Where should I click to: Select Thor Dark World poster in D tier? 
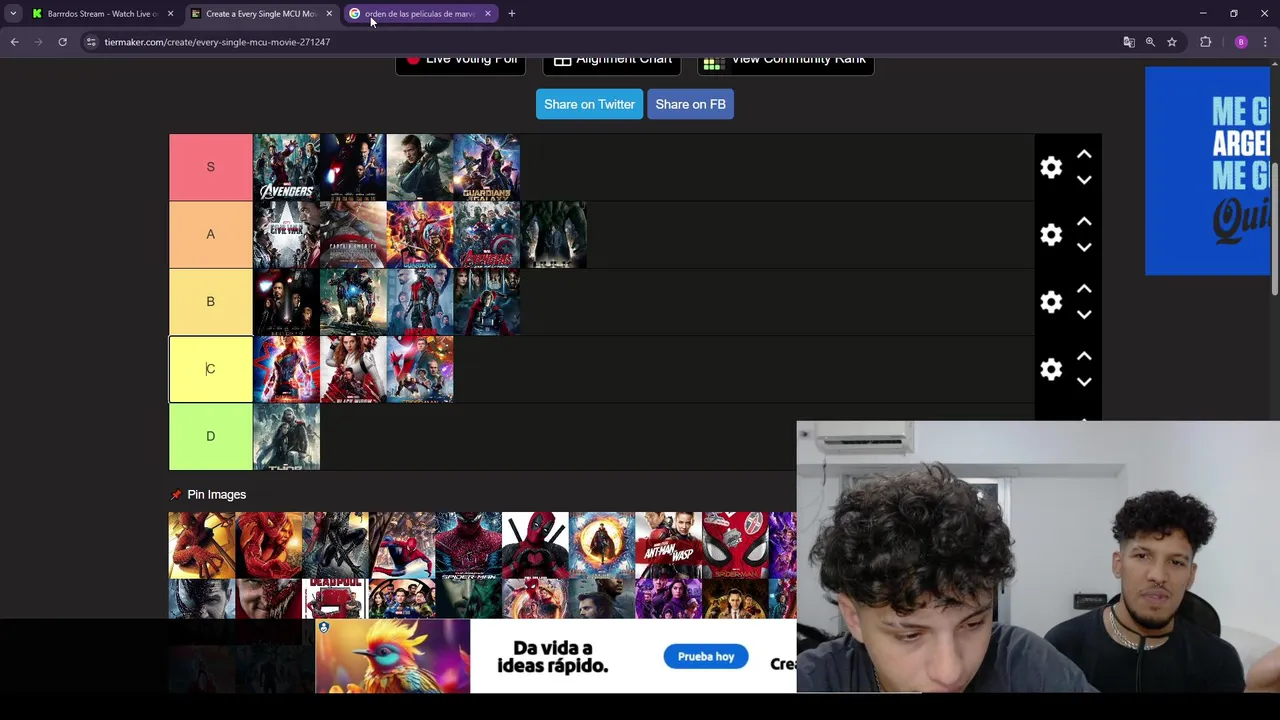coord(286,436)
